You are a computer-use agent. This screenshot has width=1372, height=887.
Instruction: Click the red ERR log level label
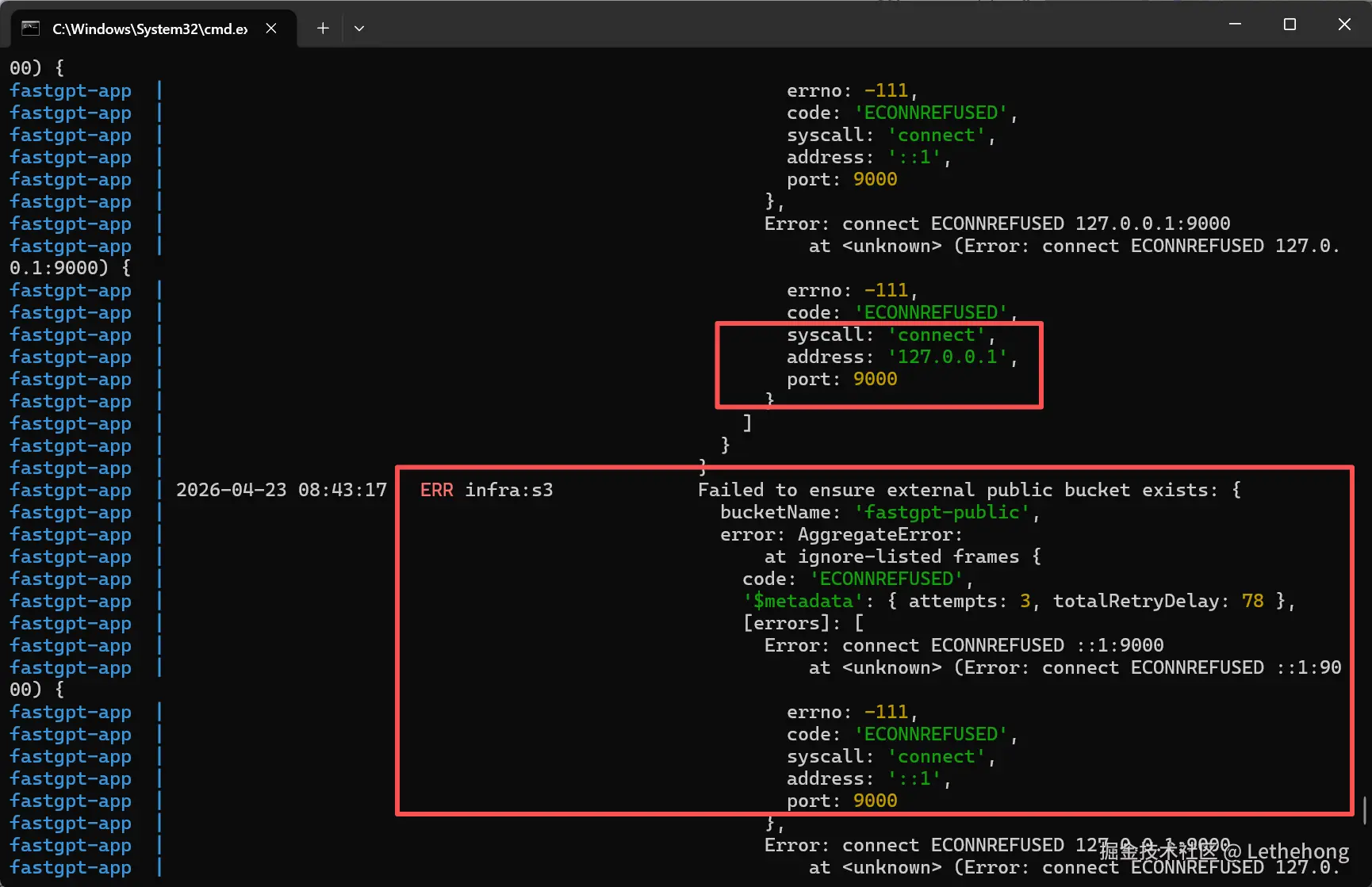coord(437,490)
